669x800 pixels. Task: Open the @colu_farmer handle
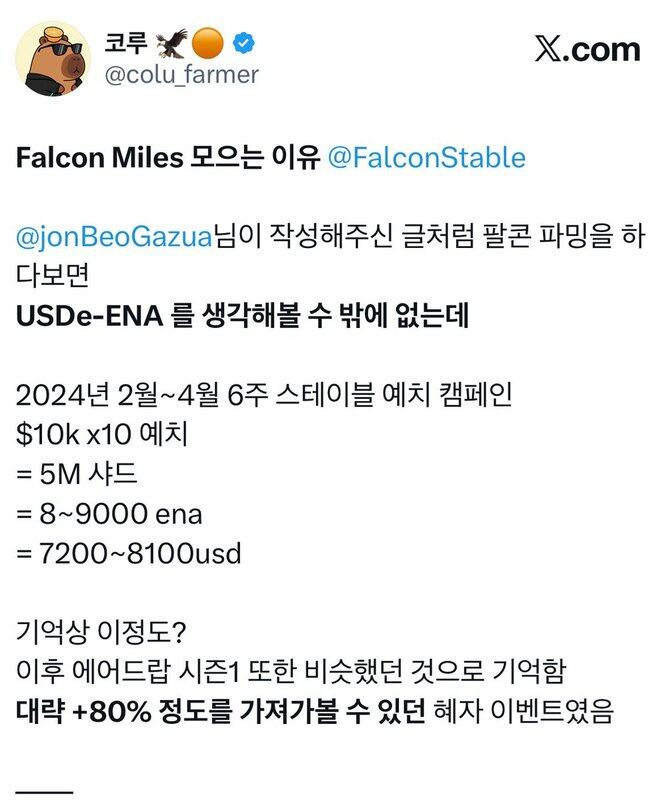182,74
